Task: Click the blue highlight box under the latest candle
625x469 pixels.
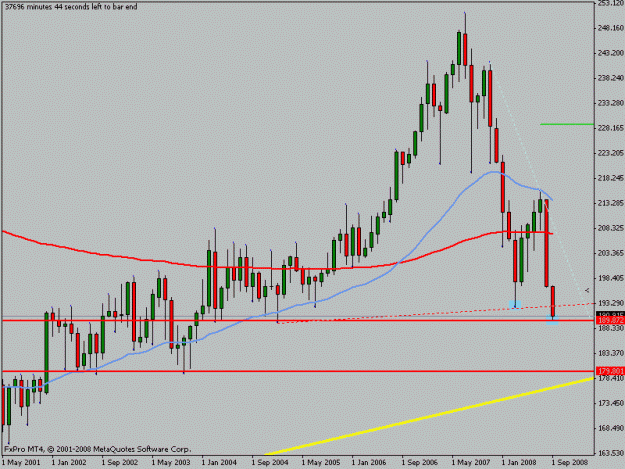Action: coord(552,320)
